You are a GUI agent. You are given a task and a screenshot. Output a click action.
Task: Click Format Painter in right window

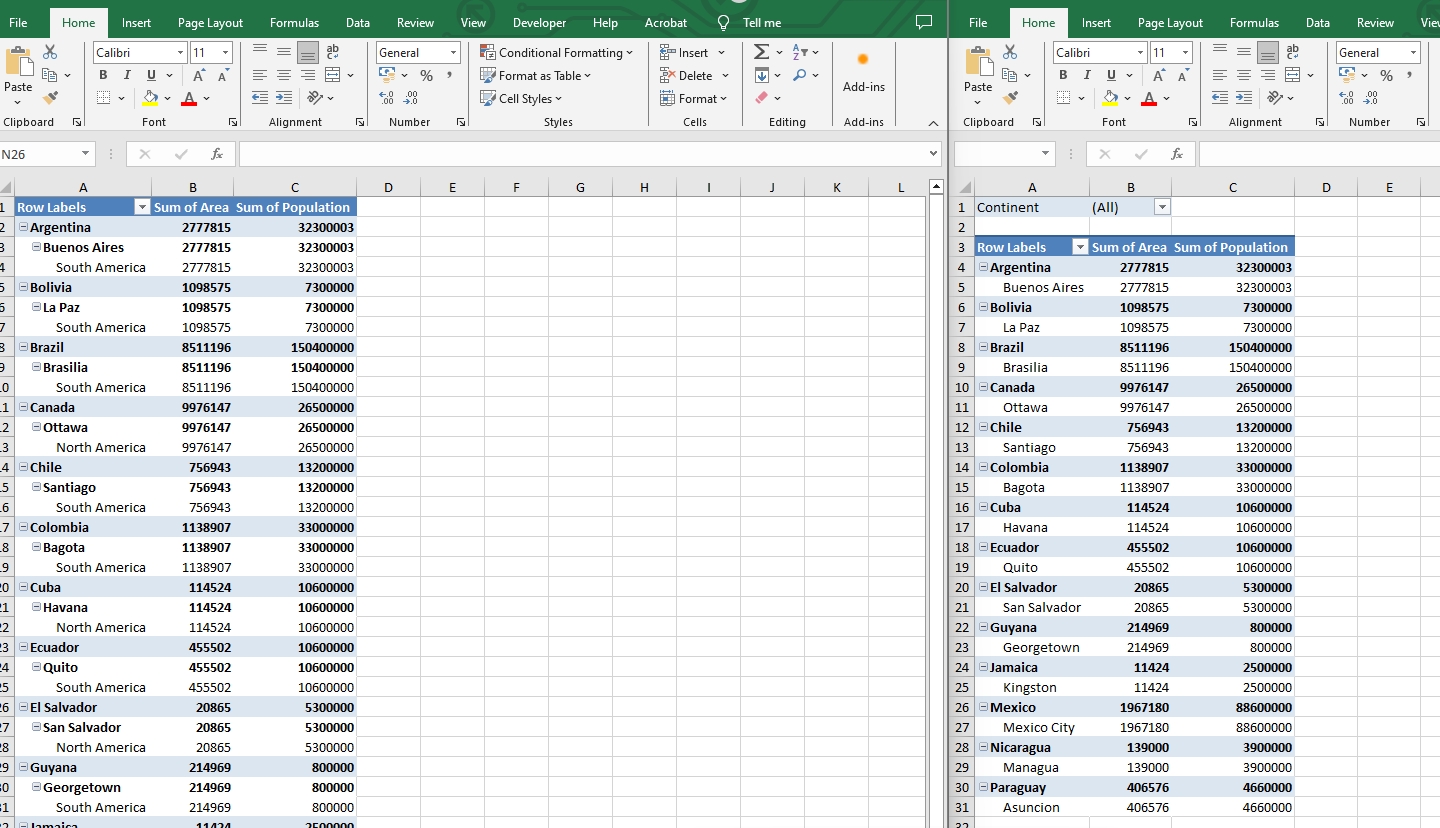coord(1010,98)
